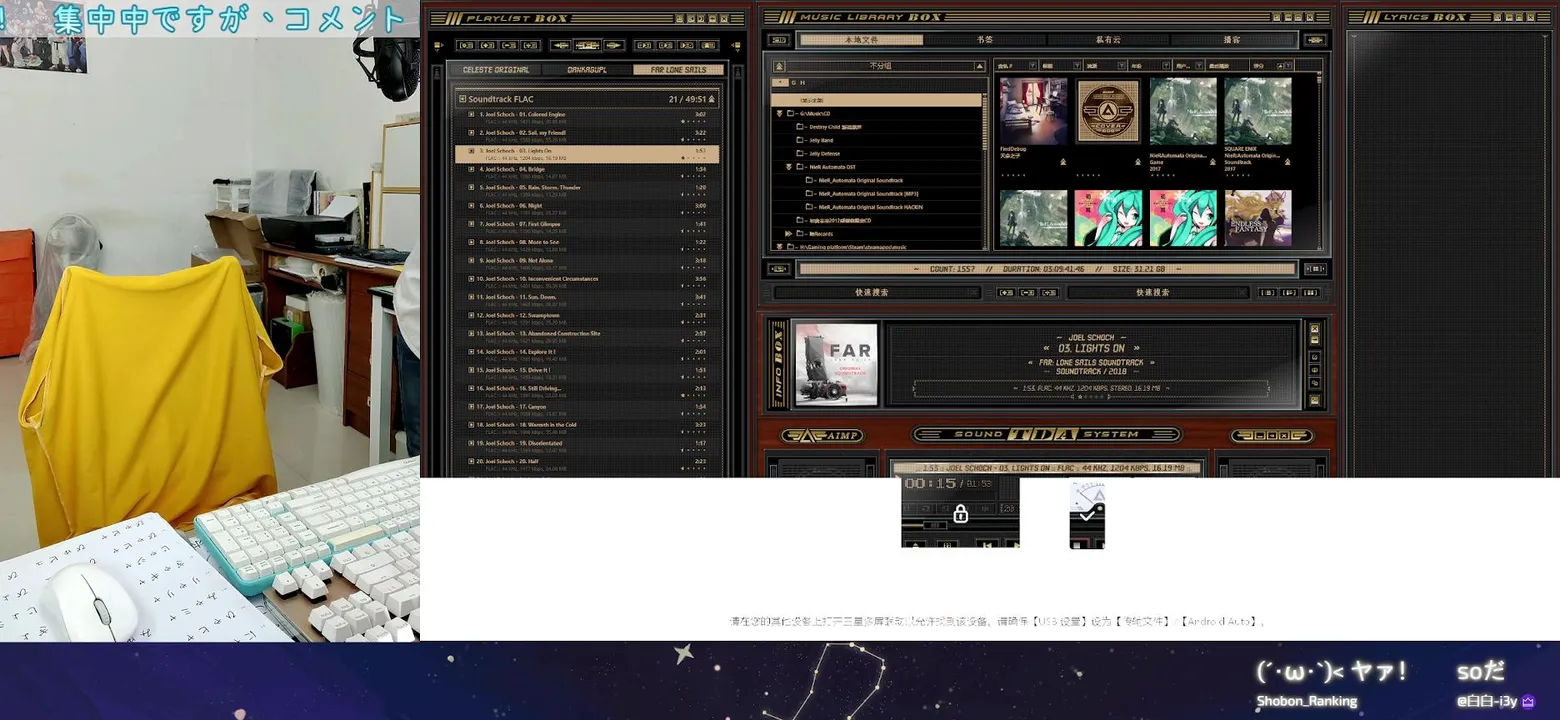Open the Dankagupl playlist tab
Image resolution: width=1560 pixels, height=720 pixels.
tap(587, 70)
